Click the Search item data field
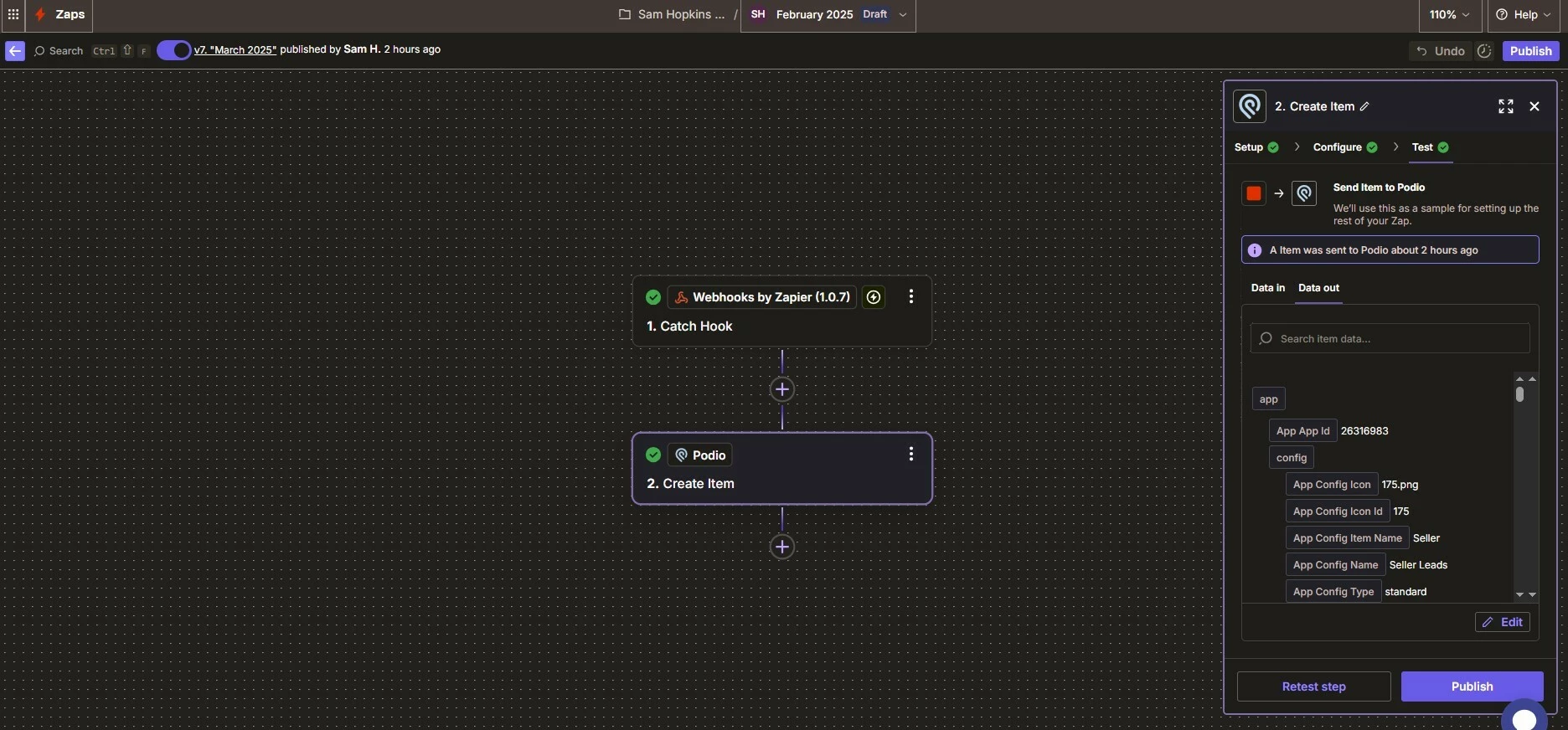1568x730 pixels. point(1390,338)
